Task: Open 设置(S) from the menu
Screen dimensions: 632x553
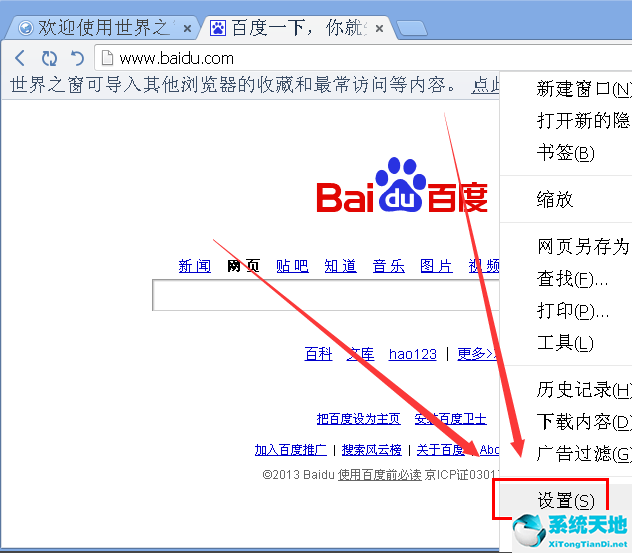Action: (x=566, y=501)
